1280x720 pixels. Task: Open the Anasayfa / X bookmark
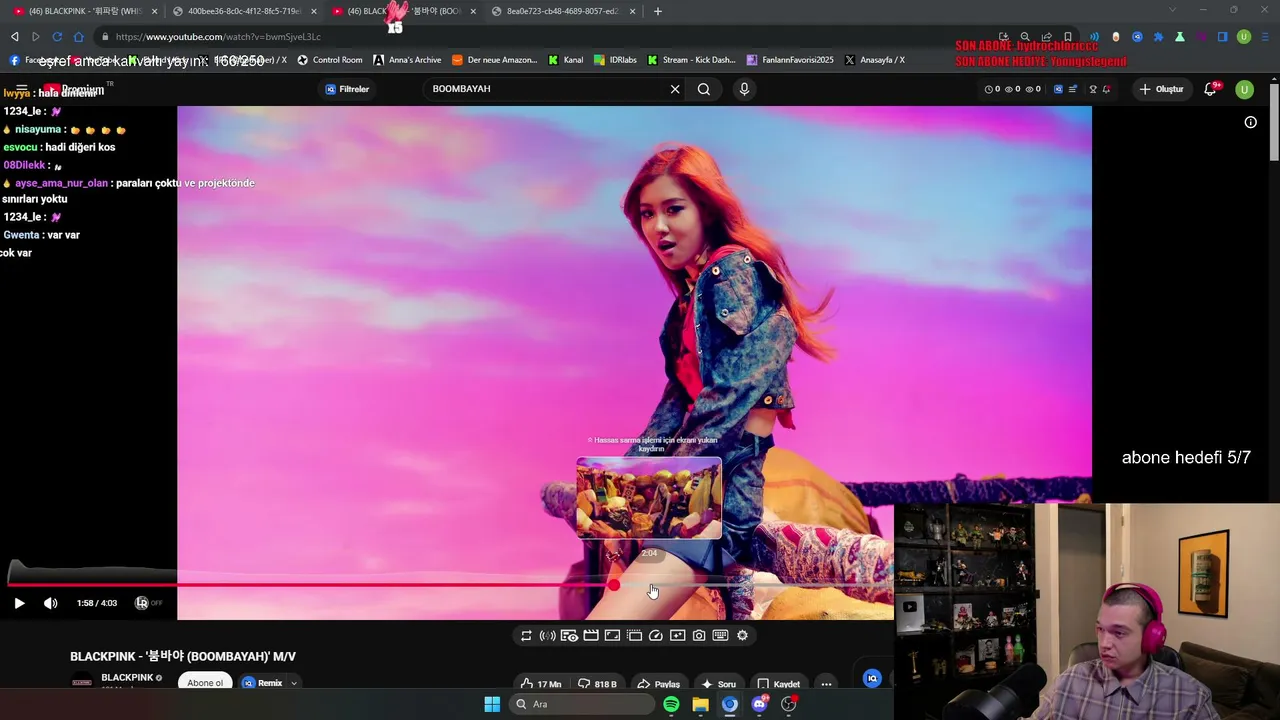875,60
